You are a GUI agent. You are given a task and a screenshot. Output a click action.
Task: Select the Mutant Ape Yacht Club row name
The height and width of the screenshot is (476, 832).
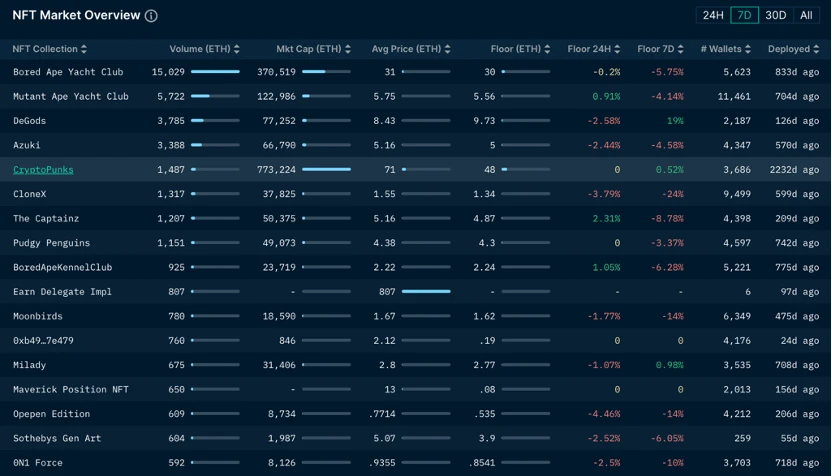point(71,97)
